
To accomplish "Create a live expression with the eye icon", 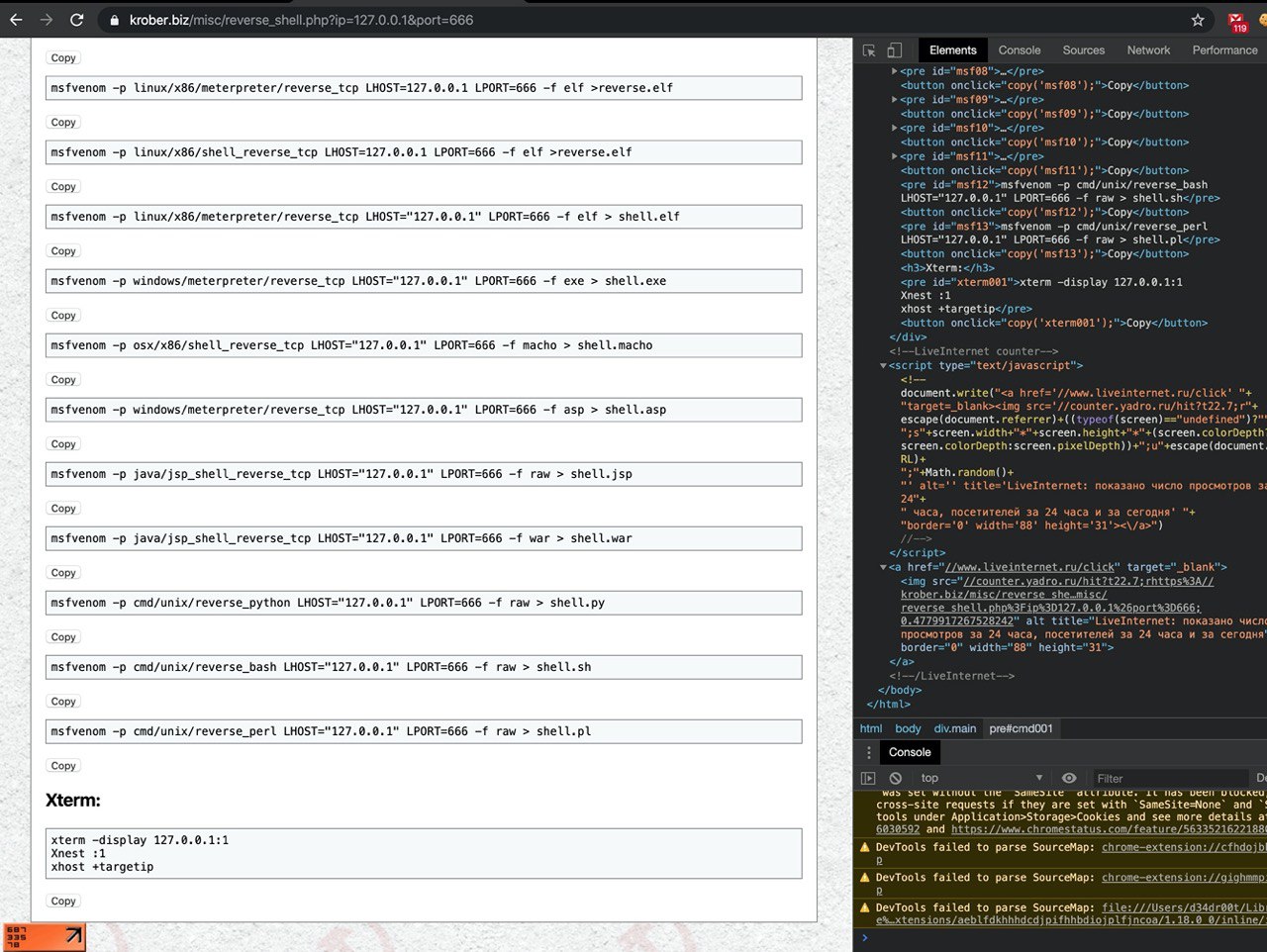I will (x=1069, y=779).
